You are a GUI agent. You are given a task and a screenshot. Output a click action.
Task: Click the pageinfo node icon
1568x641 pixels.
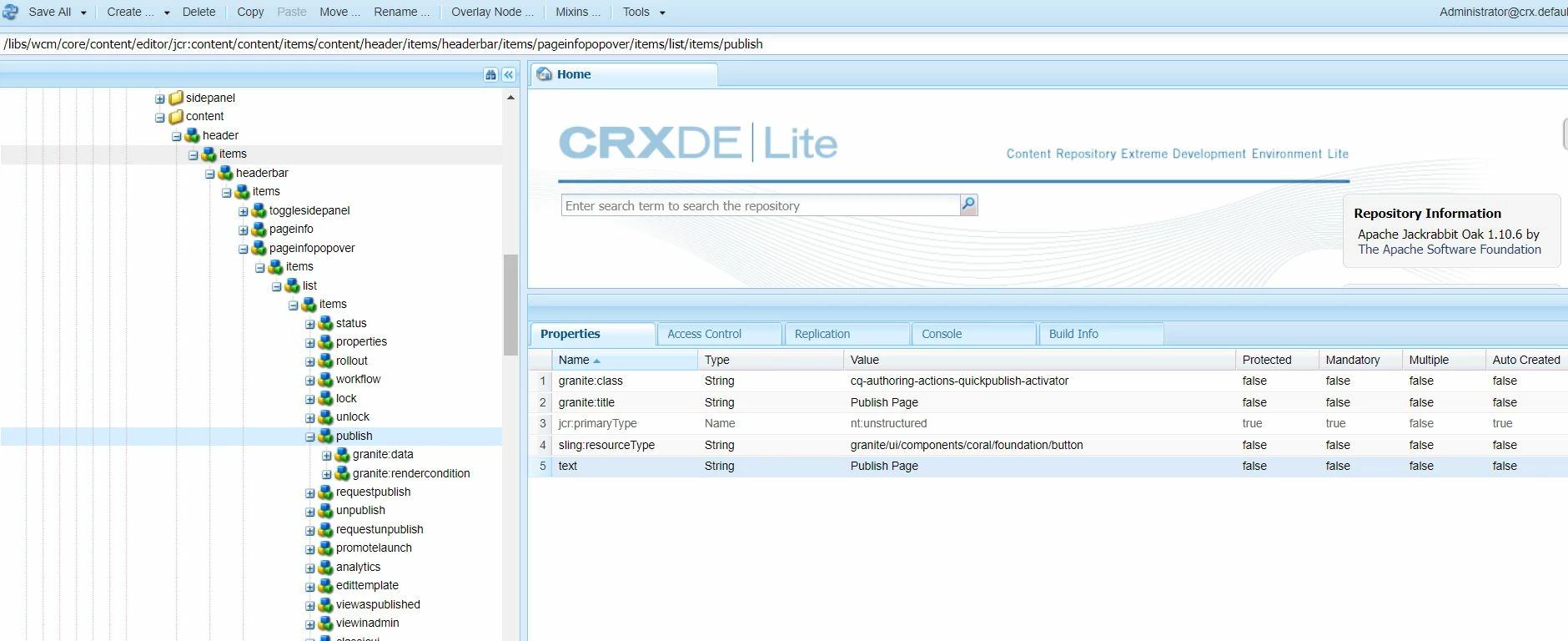[259, 229]
